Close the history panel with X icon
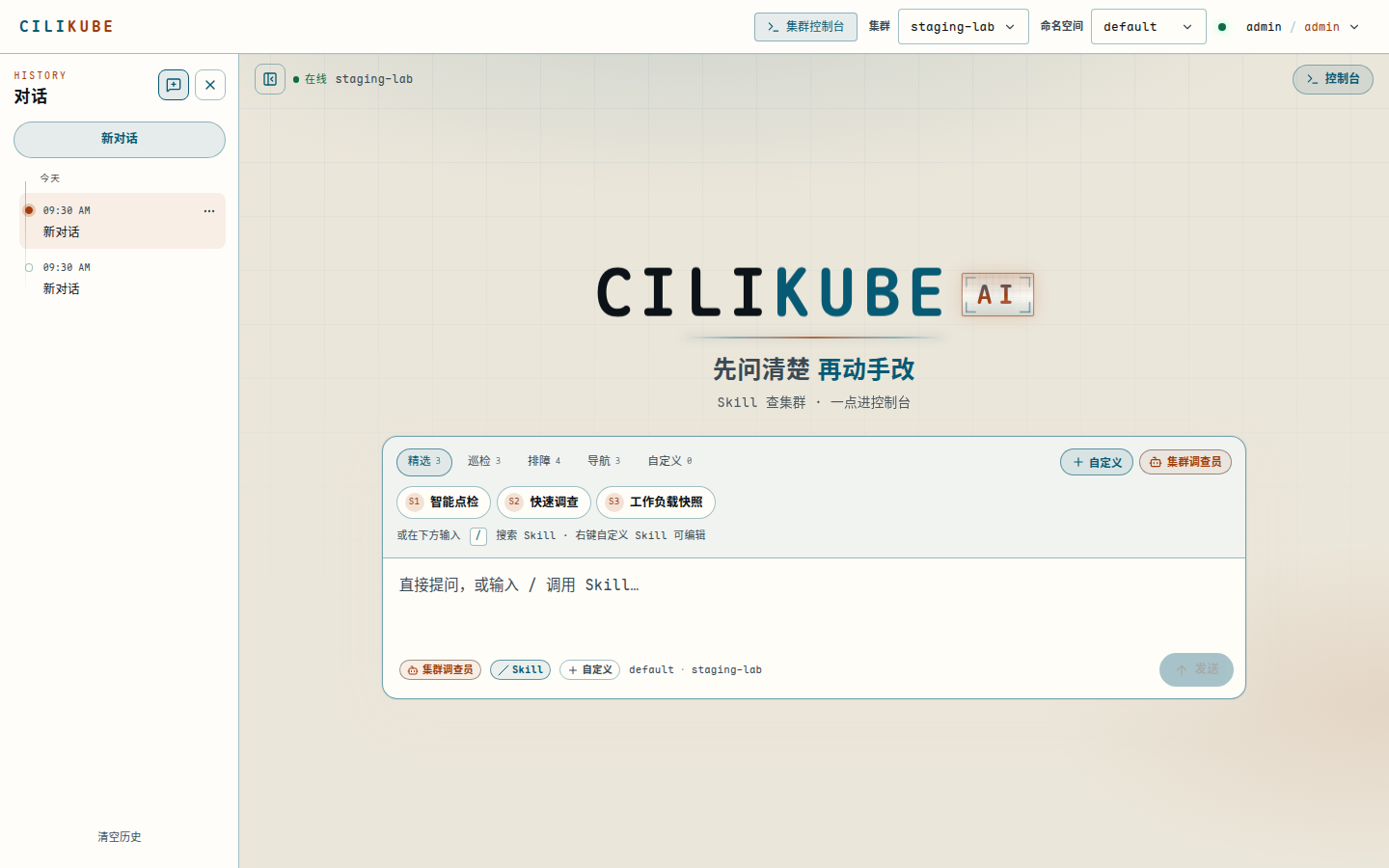This screenshot has width=1389, height=868. click(x=210, y=85)
